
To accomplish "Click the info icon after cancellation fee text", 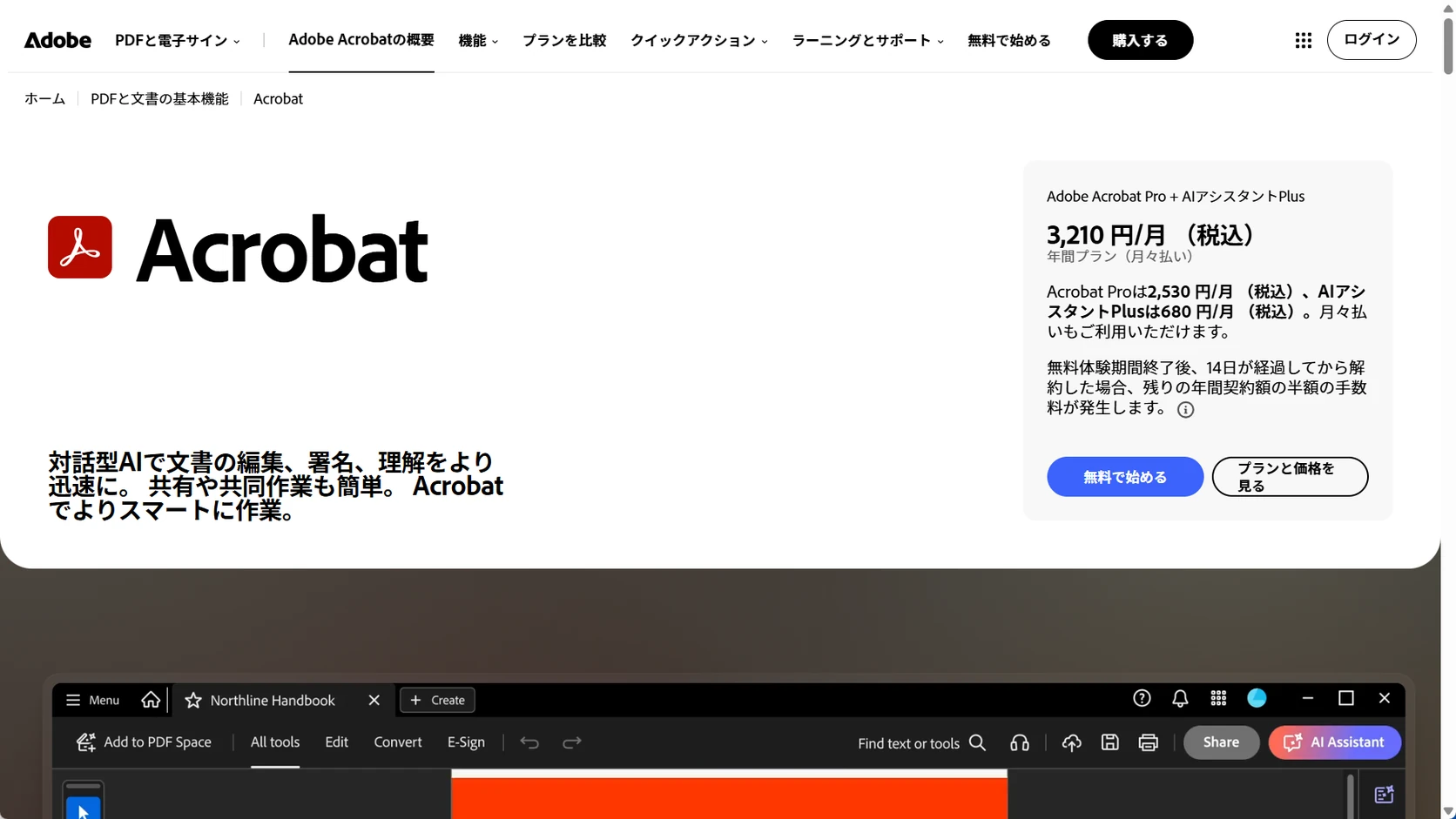I will (1185, 409).
